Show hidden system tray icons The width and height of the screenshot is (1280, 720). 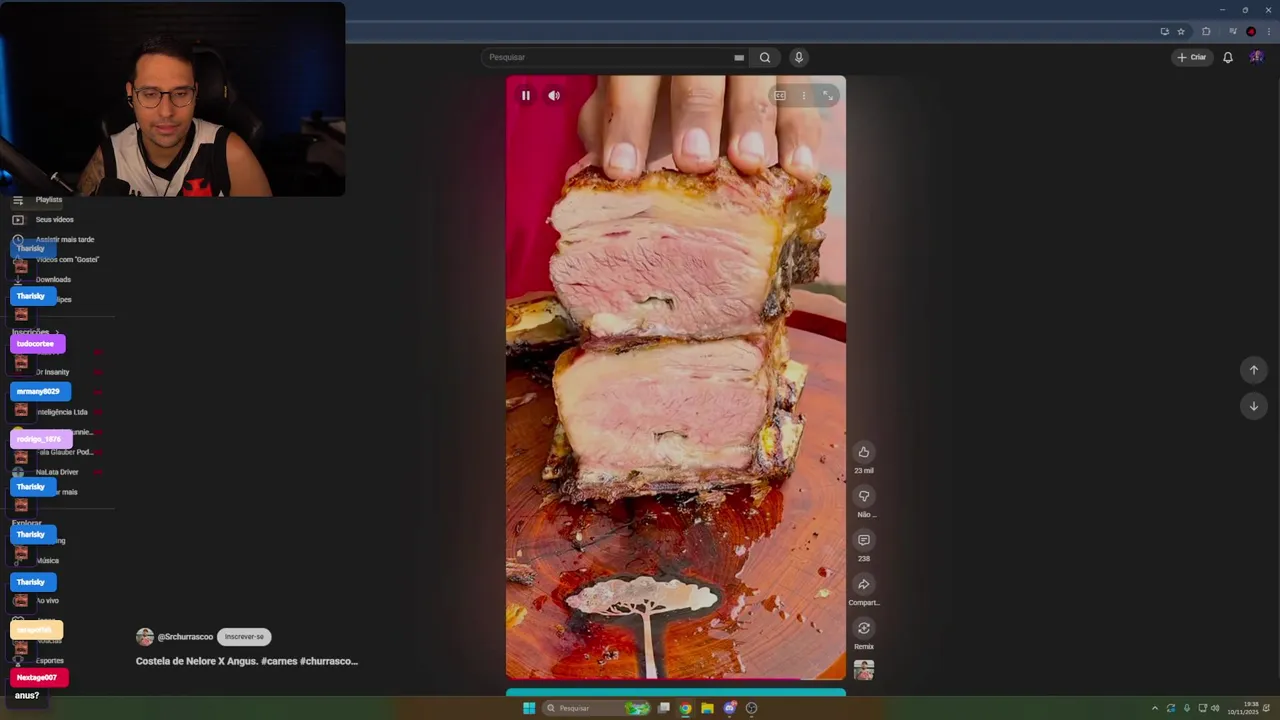click(1155, 708)
